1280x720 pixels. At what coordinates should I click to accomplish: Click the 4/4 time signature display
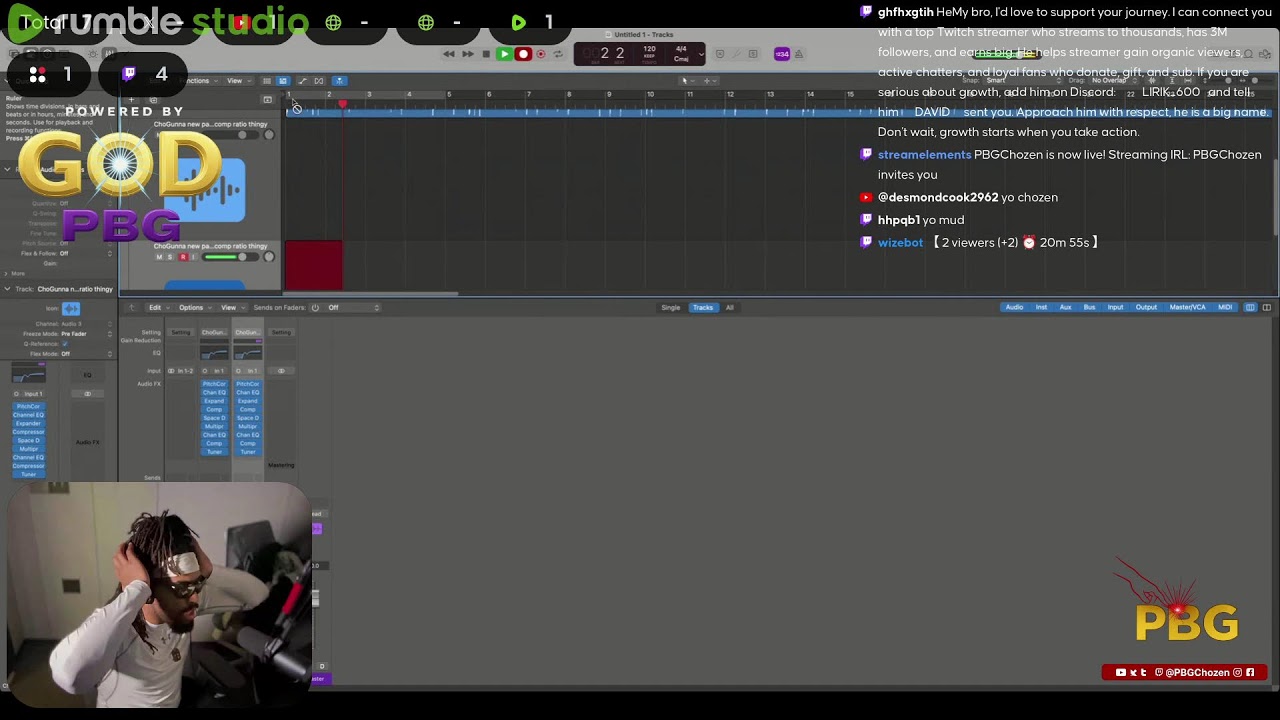[681, 49]
